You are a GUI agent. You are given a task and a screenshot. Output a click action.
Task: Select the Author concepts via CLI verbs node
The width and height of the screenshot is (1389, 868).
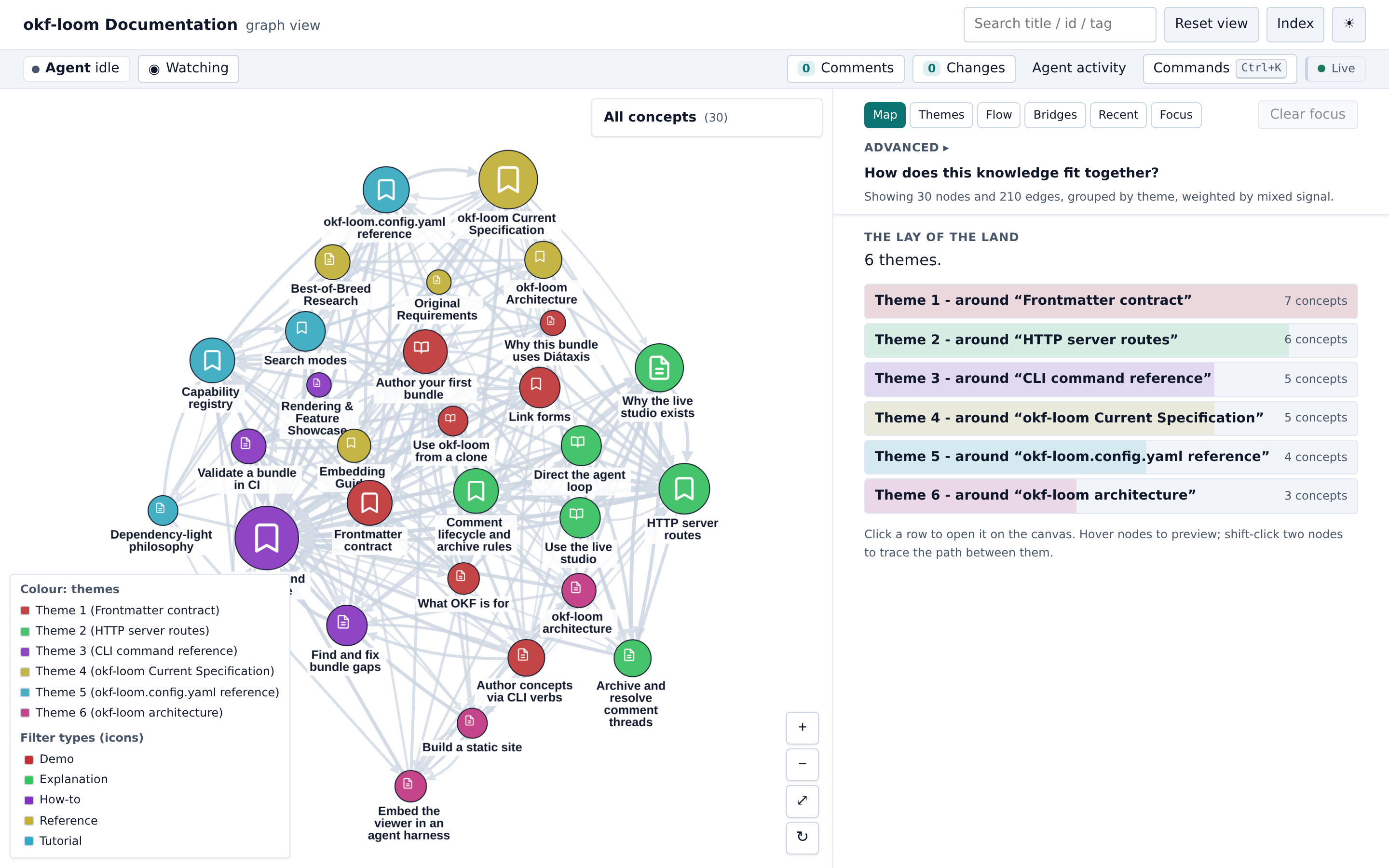pyautogui.click(x=526, y=658)
